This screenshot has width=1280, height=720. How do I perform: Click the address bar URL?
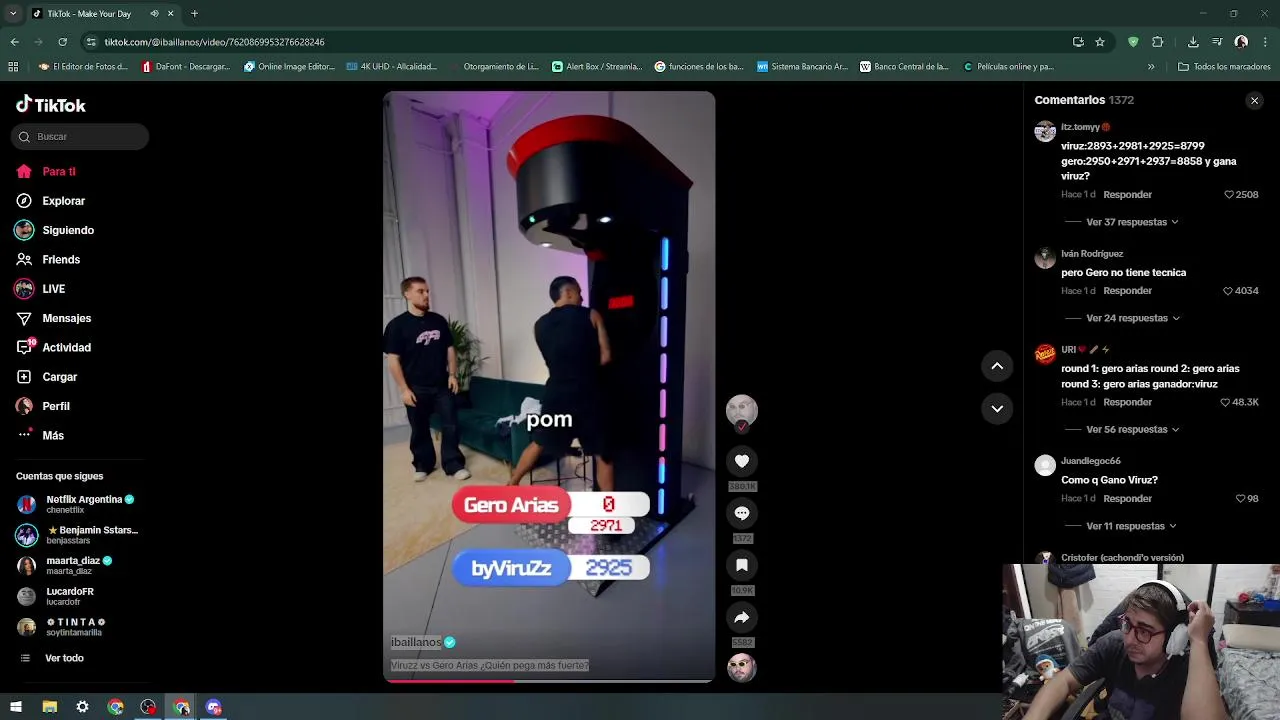click(214, 42)
